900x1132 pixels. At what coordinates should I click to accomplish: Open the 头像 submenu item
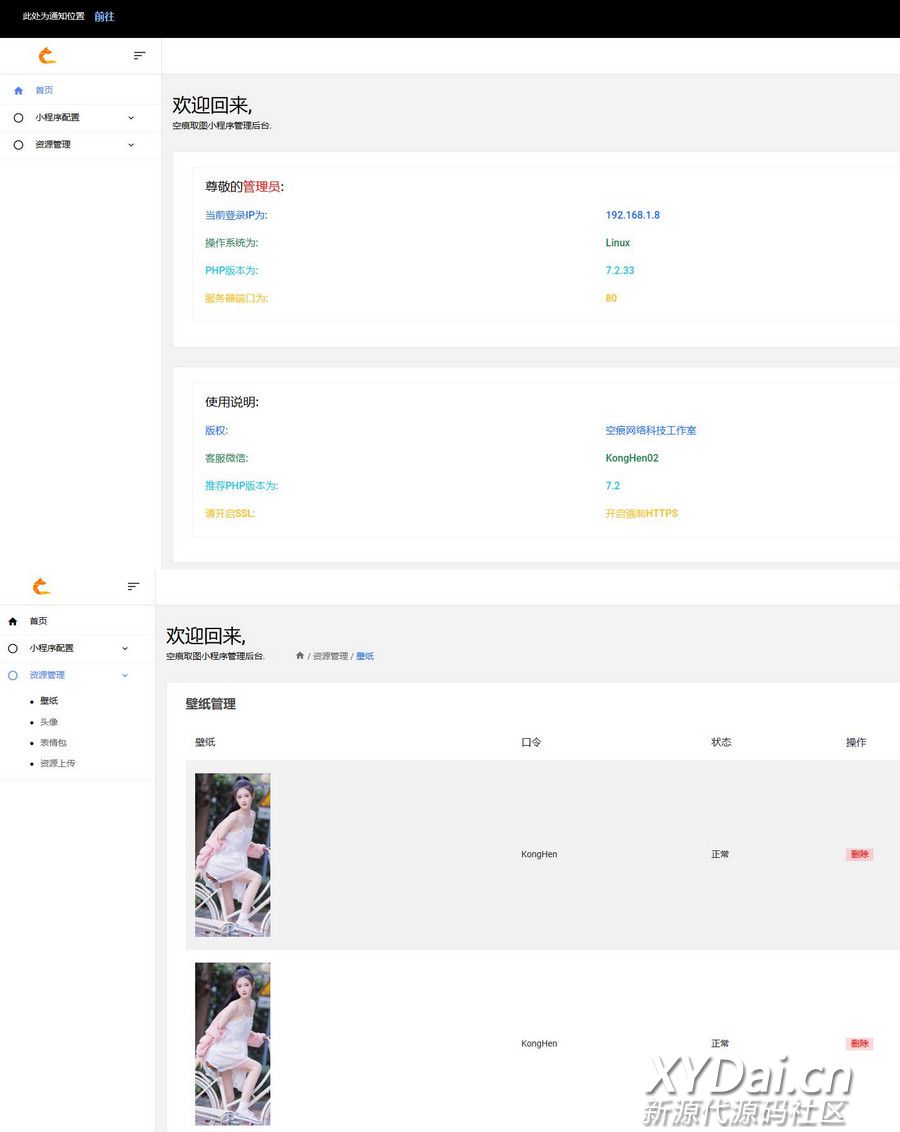pos(49,722)
